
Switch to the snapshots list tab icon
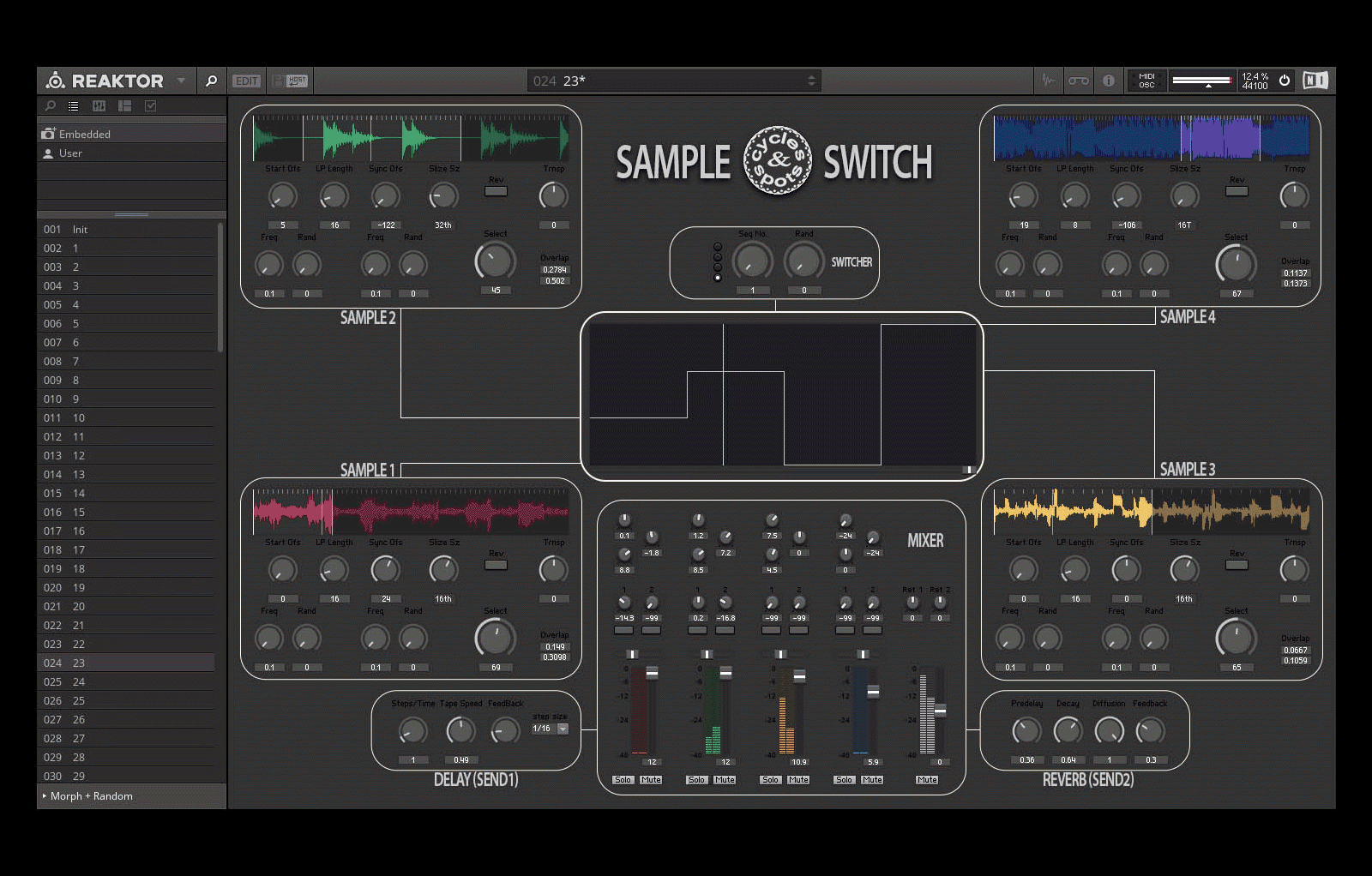point(74,106)
